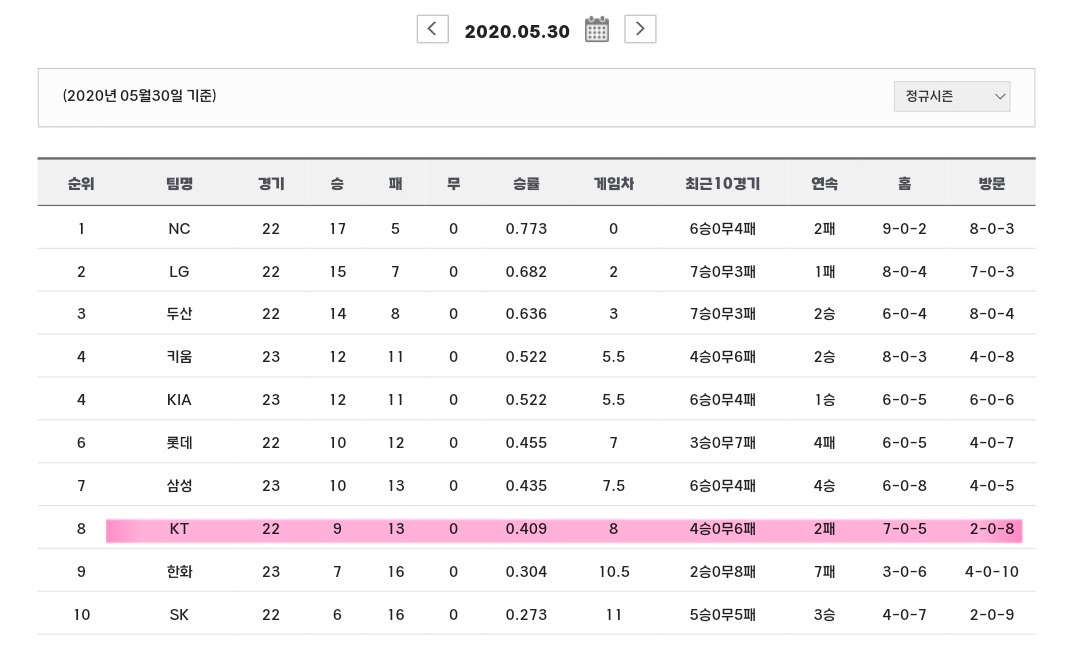Click the date text 2020.05.30
The height and width of the screenshot is (650, 1080).
tap(517, 32)
